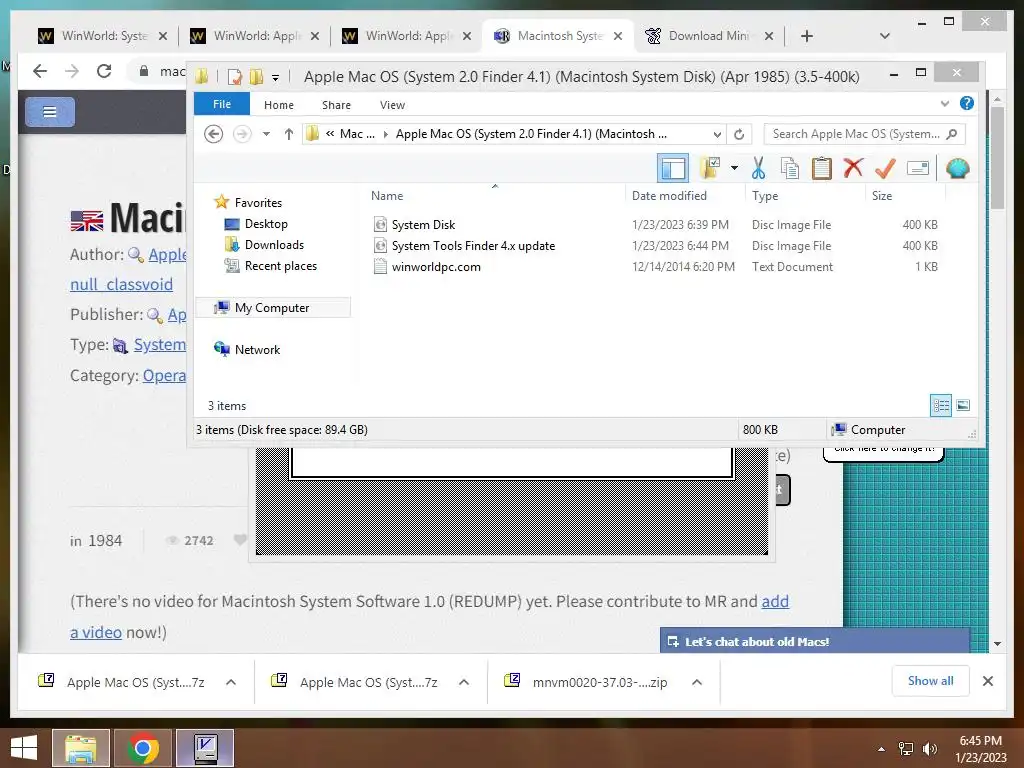Click the system tray volume icon
This screenshot has width=1024, height=768.
pyautogui.click(x=929, y=748)
